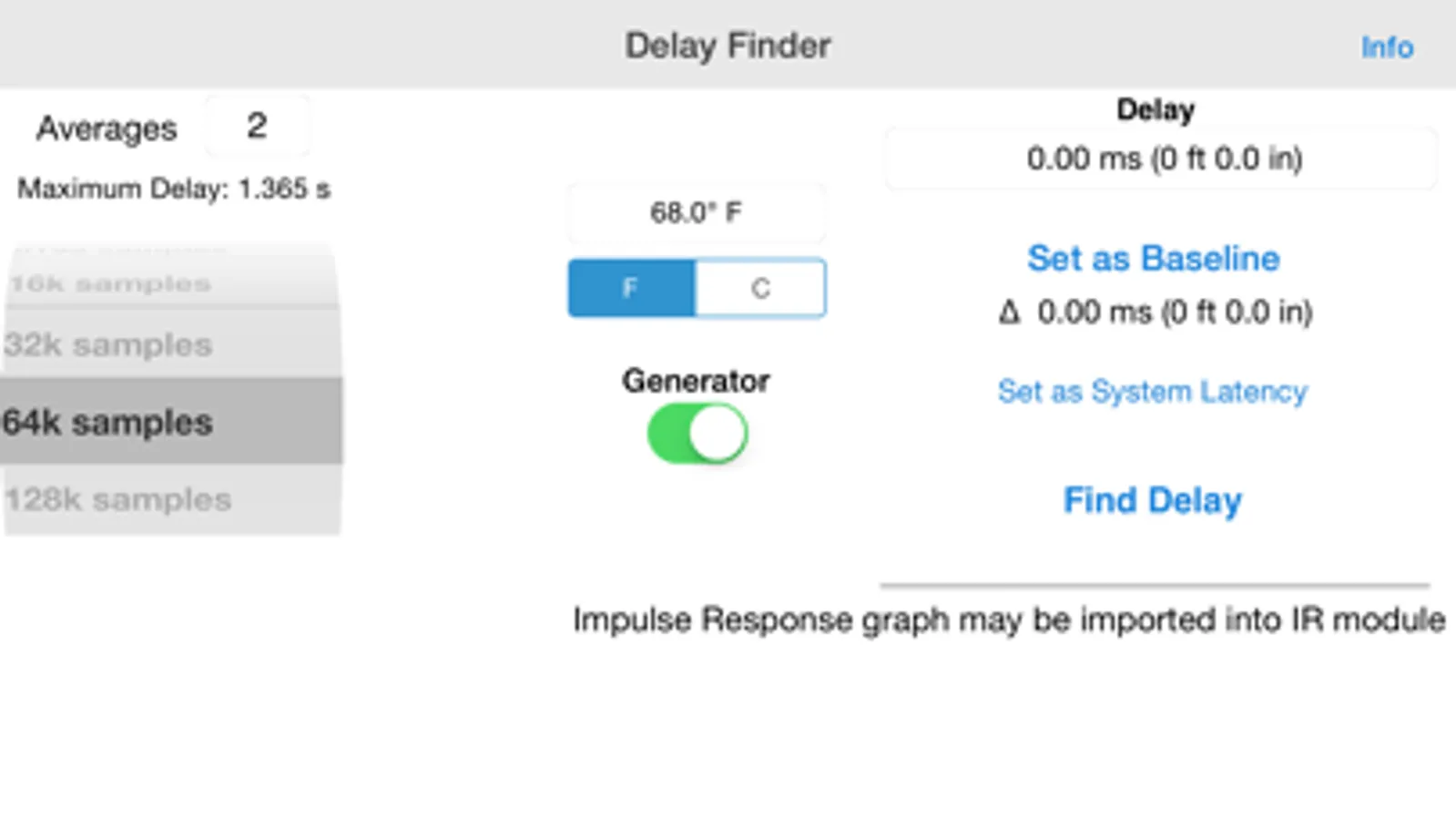Pick 128k samples in the picker
The width and height of the screenshot is (1456, 820).
[118, 499]
